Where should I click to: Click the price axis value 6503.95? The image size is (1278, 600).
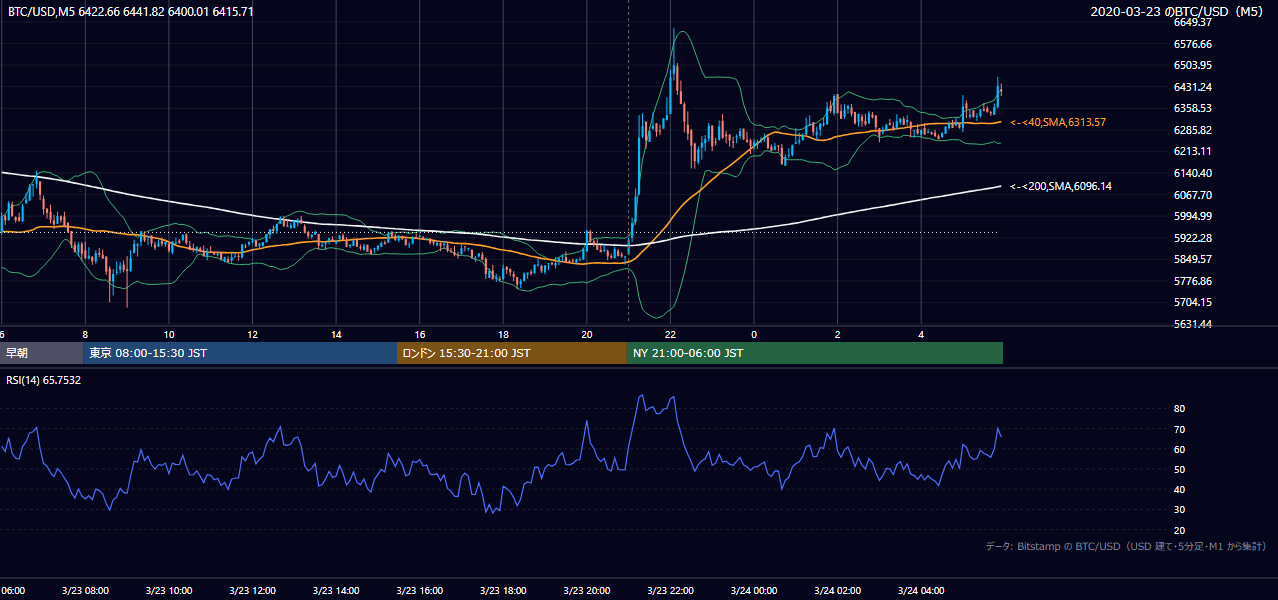1193,65
